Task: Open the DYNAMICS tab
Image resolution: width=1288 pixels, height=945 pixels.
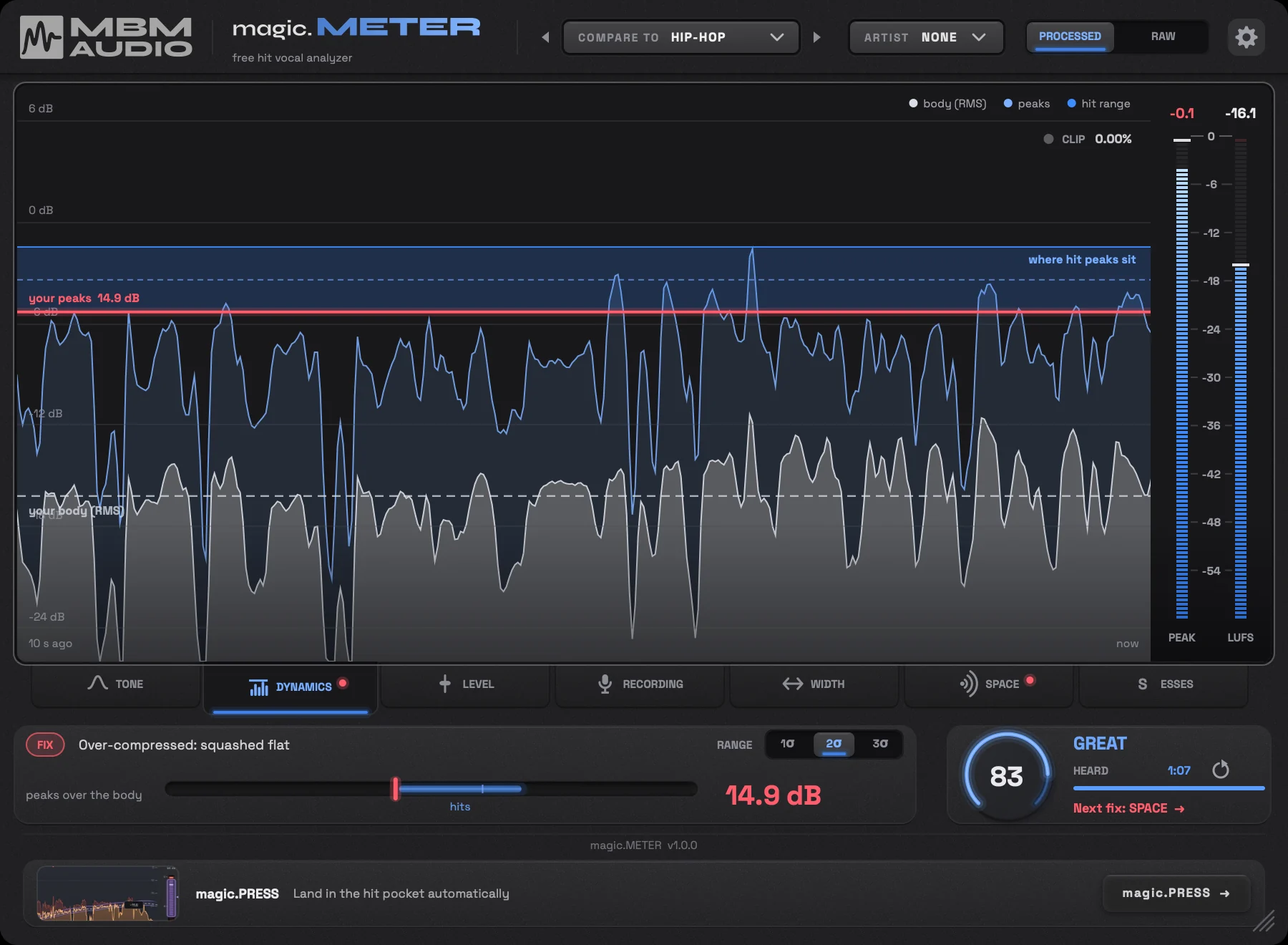Action: [291, 687]
